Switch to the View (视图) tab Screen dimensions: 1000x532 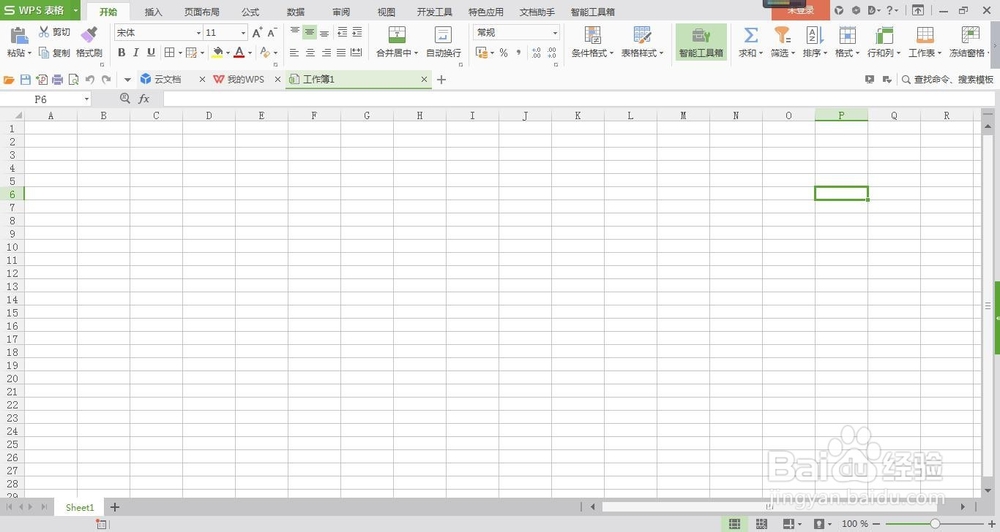[386, 11]
